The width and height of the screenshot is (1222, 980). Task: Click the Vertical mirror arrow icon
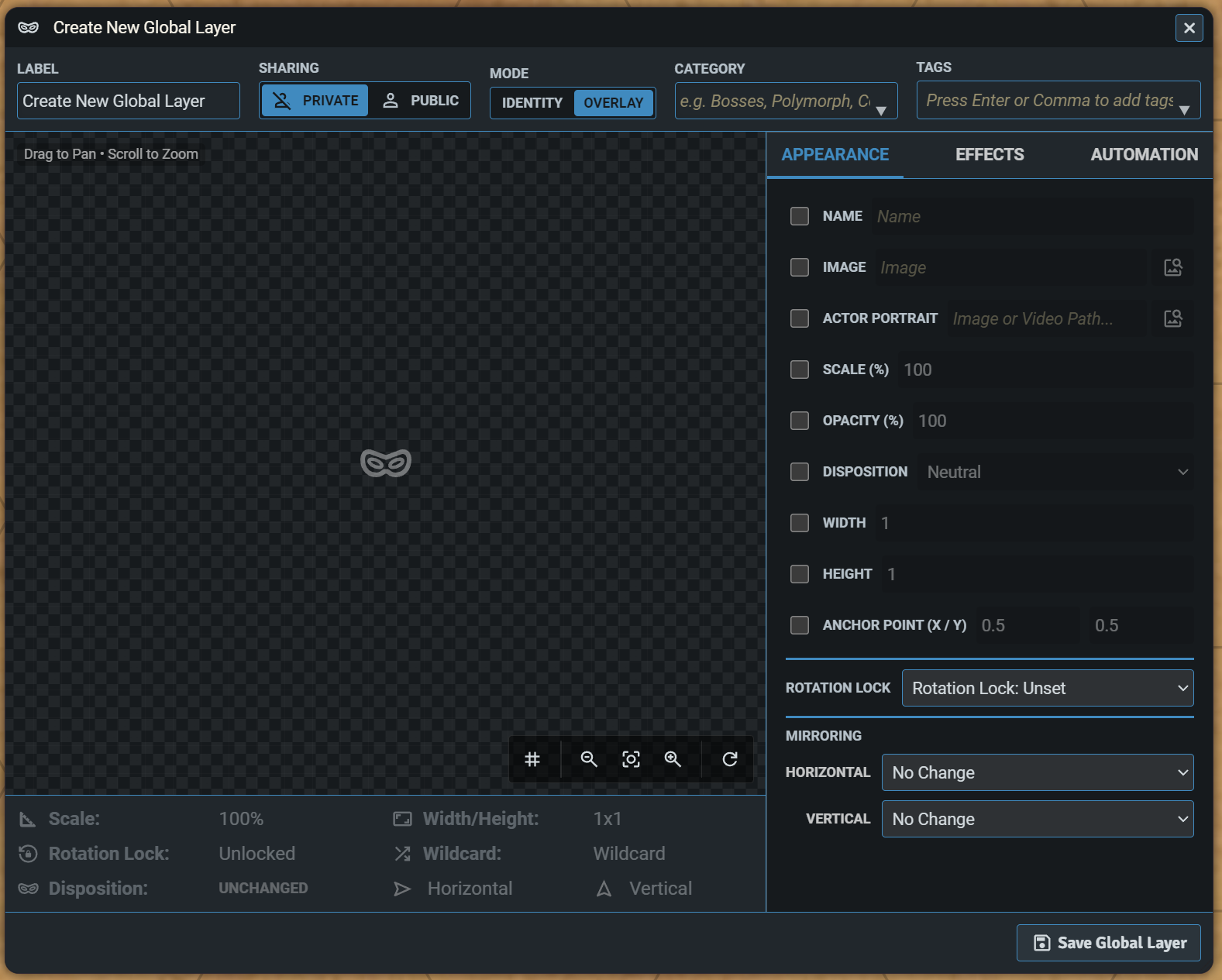click(x=604, y=889)
